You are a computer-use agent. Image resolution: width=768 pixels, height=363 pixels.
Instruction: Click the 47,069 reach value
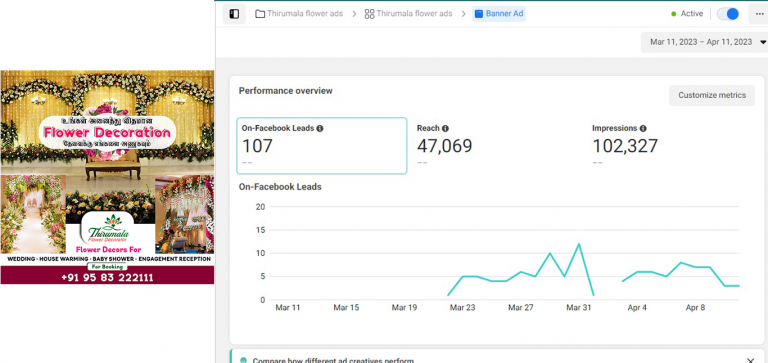pos(445,146)
